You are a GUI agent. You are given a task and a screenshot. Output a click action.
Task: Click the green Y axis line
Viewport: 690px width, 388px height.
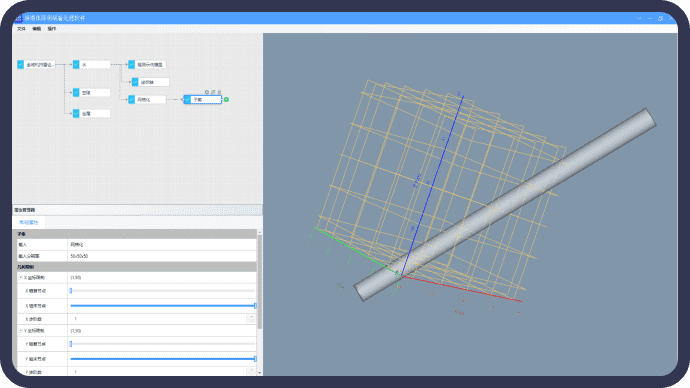point(357,252)
